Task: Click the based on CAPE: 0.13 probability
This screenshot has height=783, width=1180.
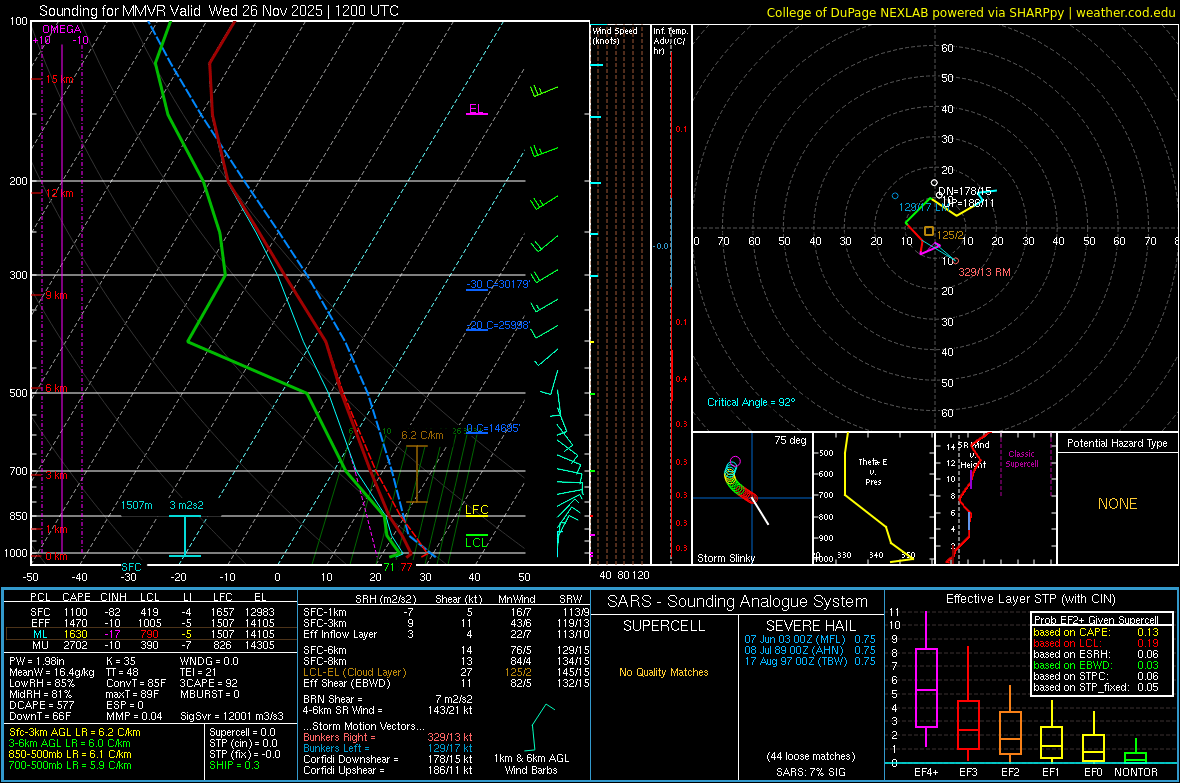Action: point(1096,632)
